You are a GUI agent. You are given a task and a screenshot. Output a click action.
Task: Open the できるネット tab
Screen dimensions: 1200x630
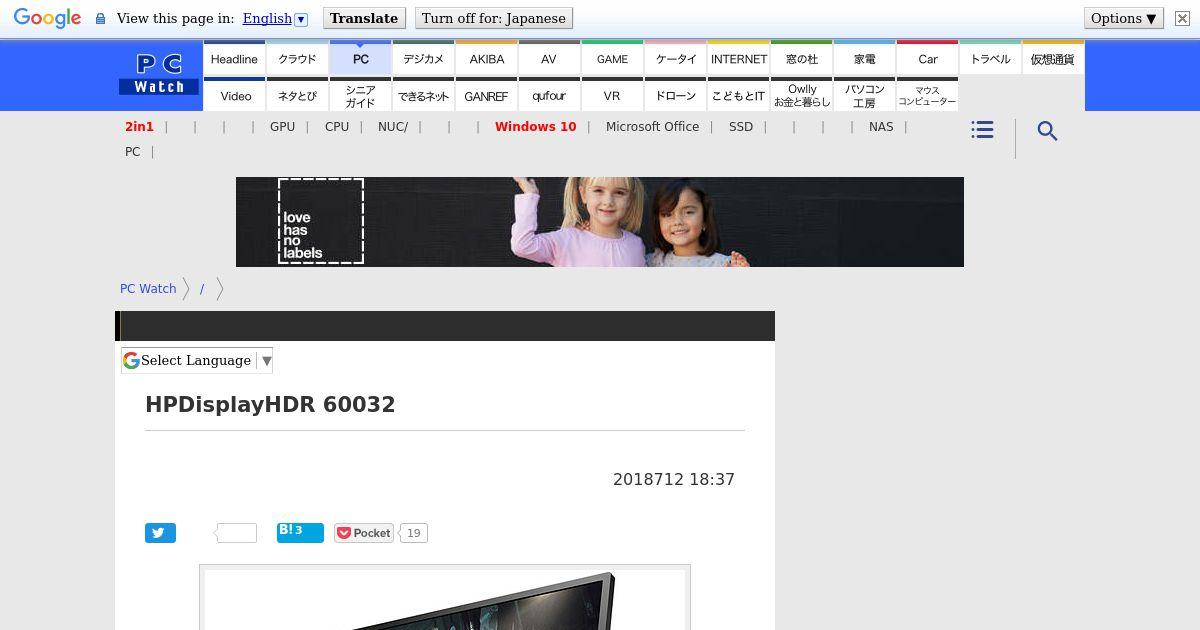click(x=423, y=95)
